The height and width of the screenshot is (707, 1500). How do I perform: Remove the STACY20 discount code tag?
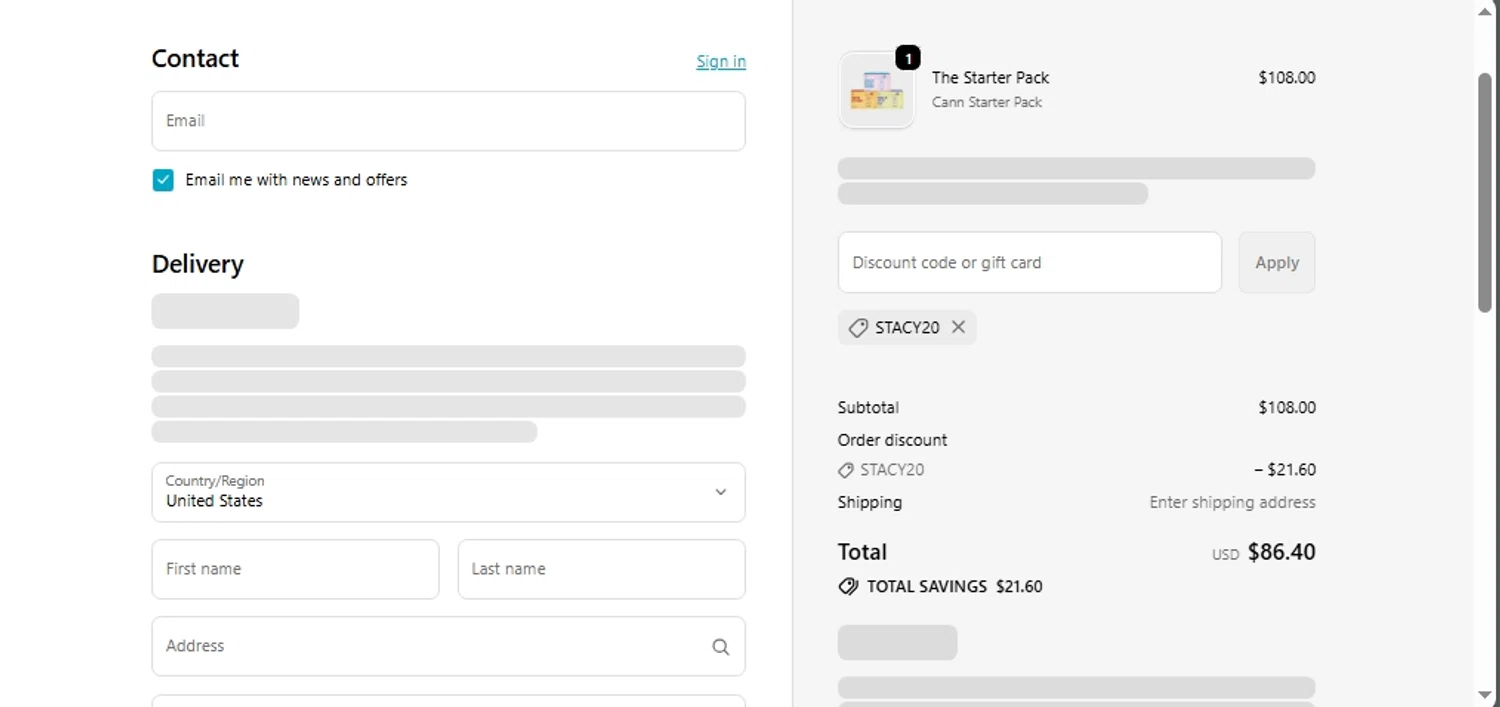click(x=958, y=327)
